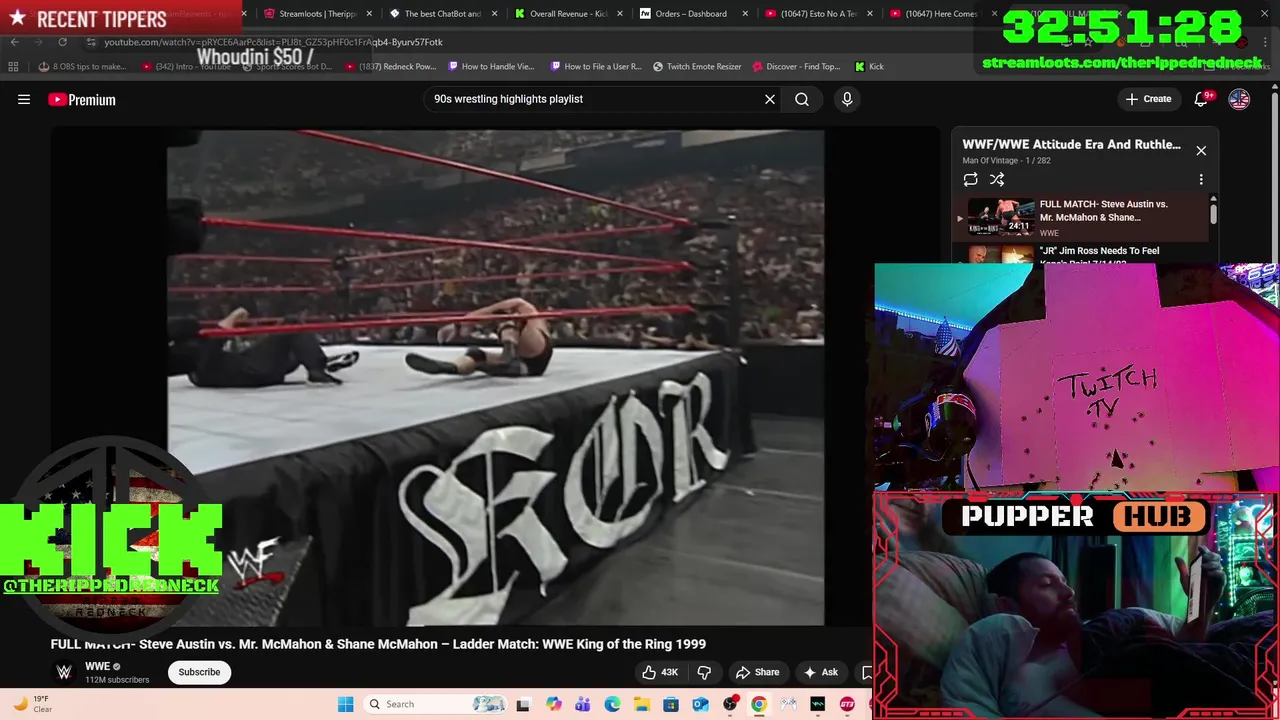Click the taskbar Search box

[436, 704]
